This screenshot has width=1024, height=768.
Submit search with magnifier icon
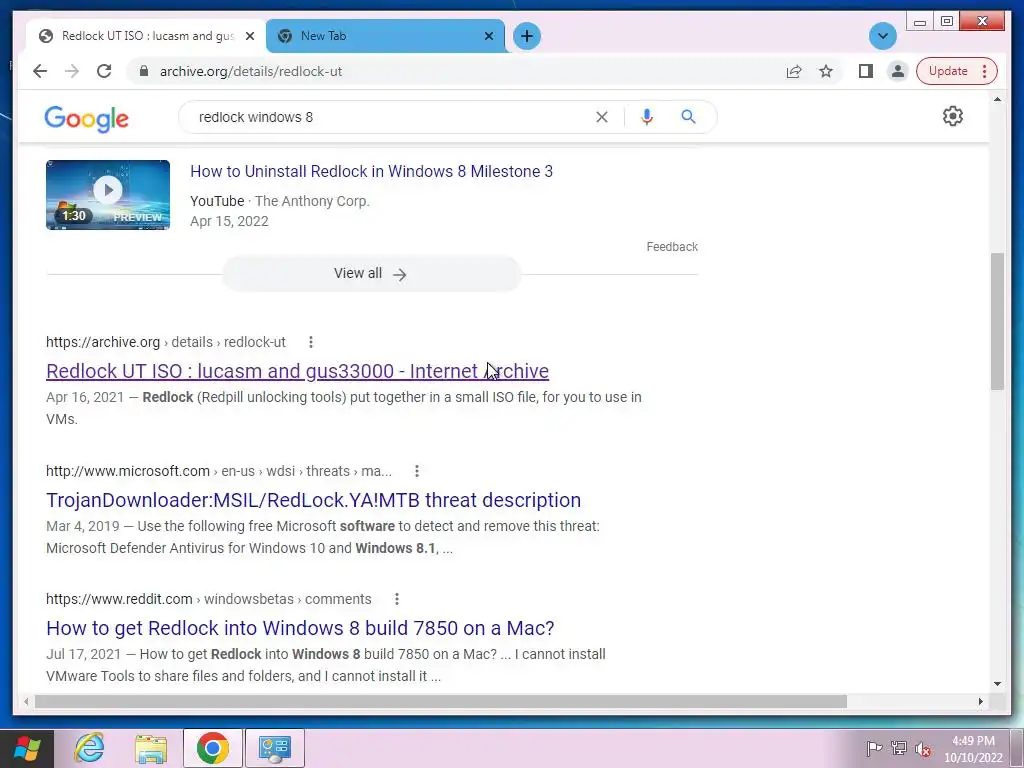click(688, 117)
